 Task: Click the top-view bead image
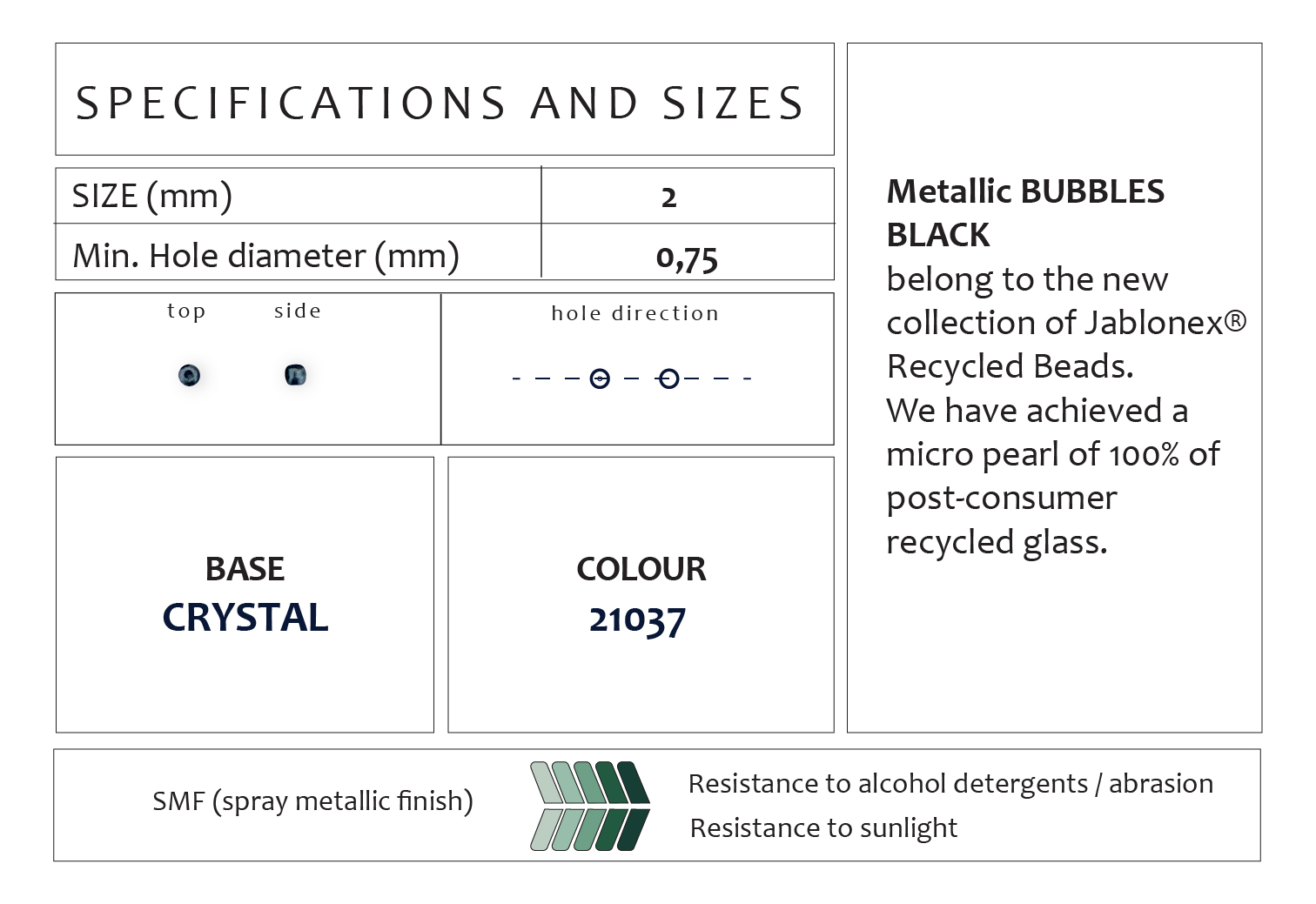click(189, 375)
